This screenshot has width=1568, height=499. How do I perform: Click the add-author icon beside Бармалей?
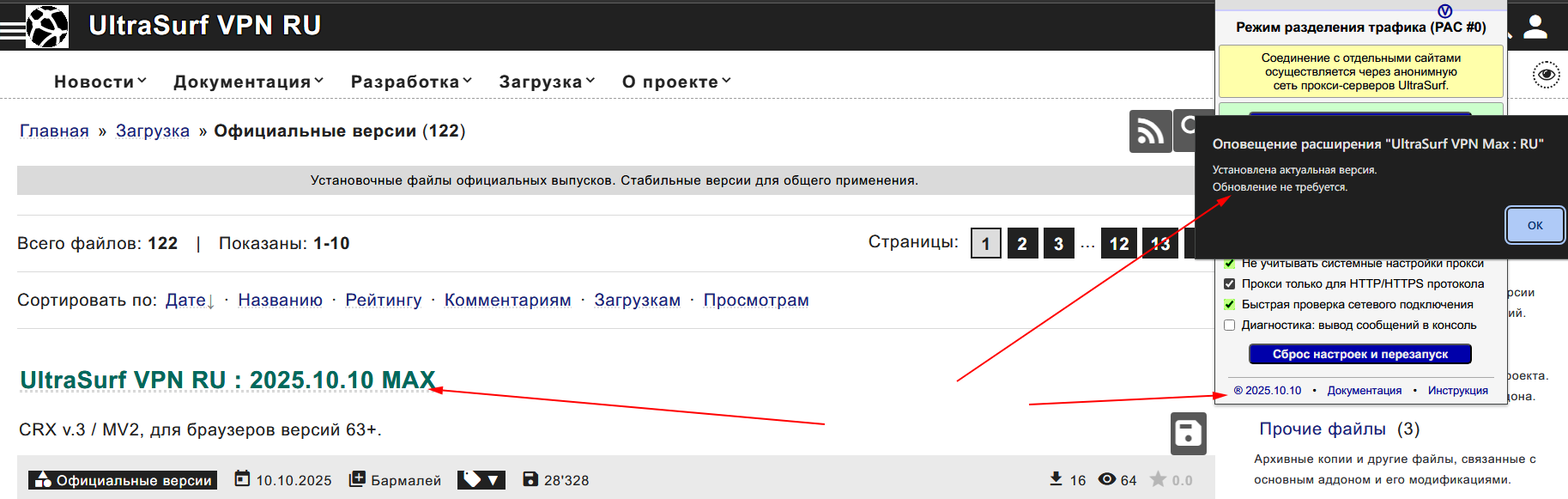point(357,478)
